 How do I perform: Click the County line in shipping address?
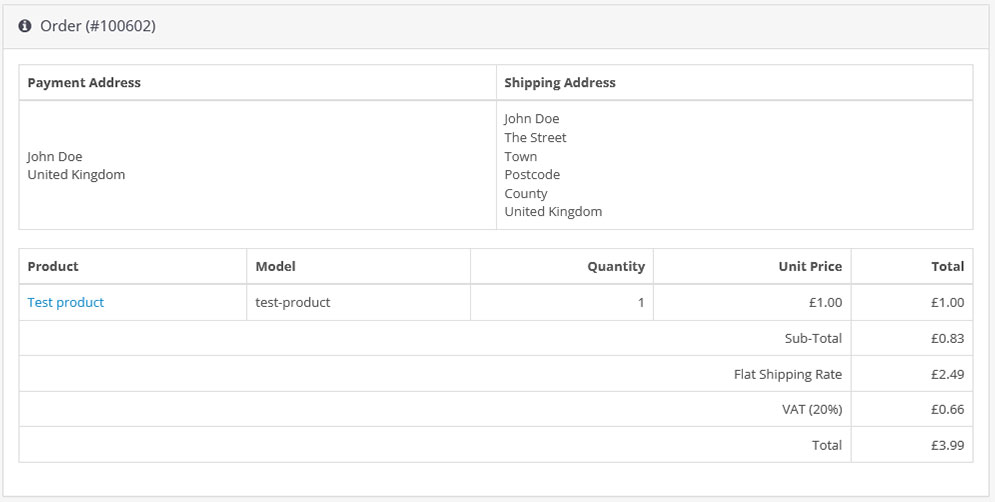click(x=526, y=194)
